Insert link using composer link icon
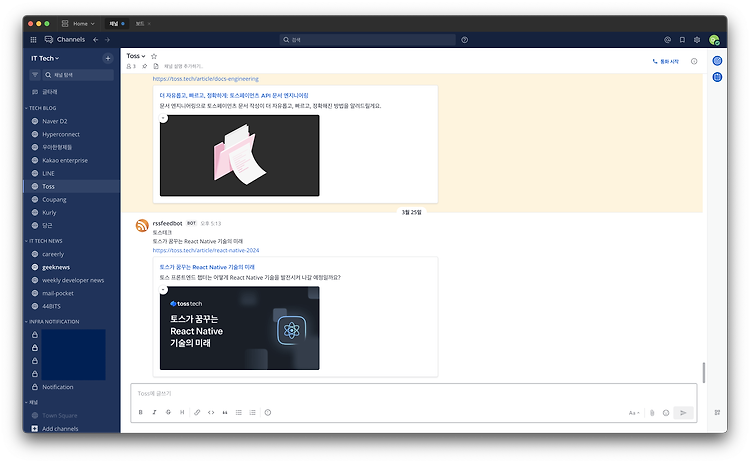Screen dimensions: 750x463 (x=197, y=412)
